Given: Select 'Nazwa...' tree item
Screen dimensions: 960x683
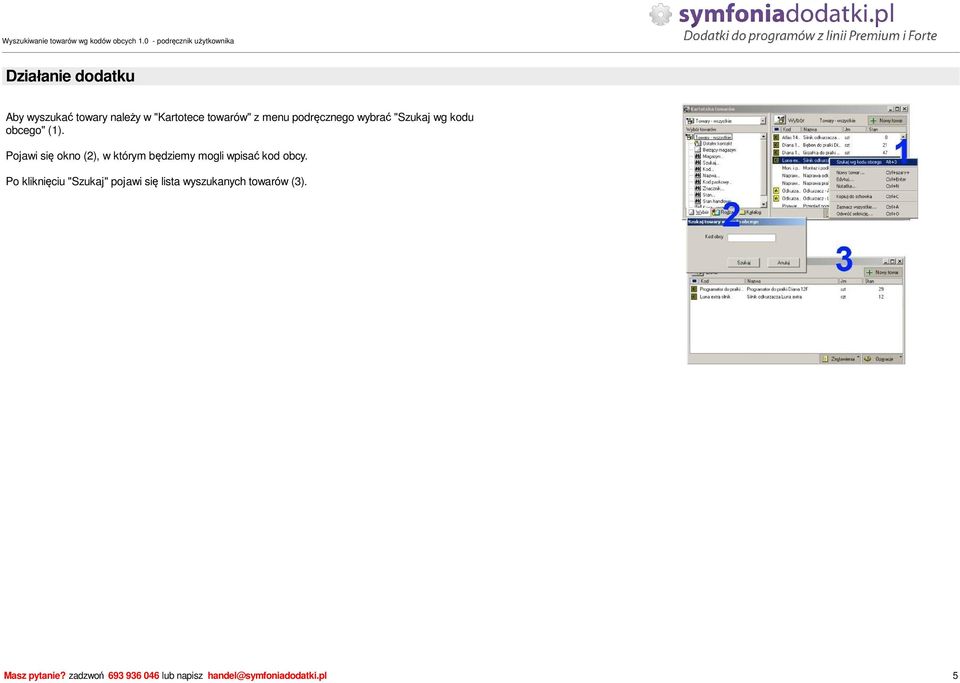Looking at the screenshot, I should (x=709, y=176).
